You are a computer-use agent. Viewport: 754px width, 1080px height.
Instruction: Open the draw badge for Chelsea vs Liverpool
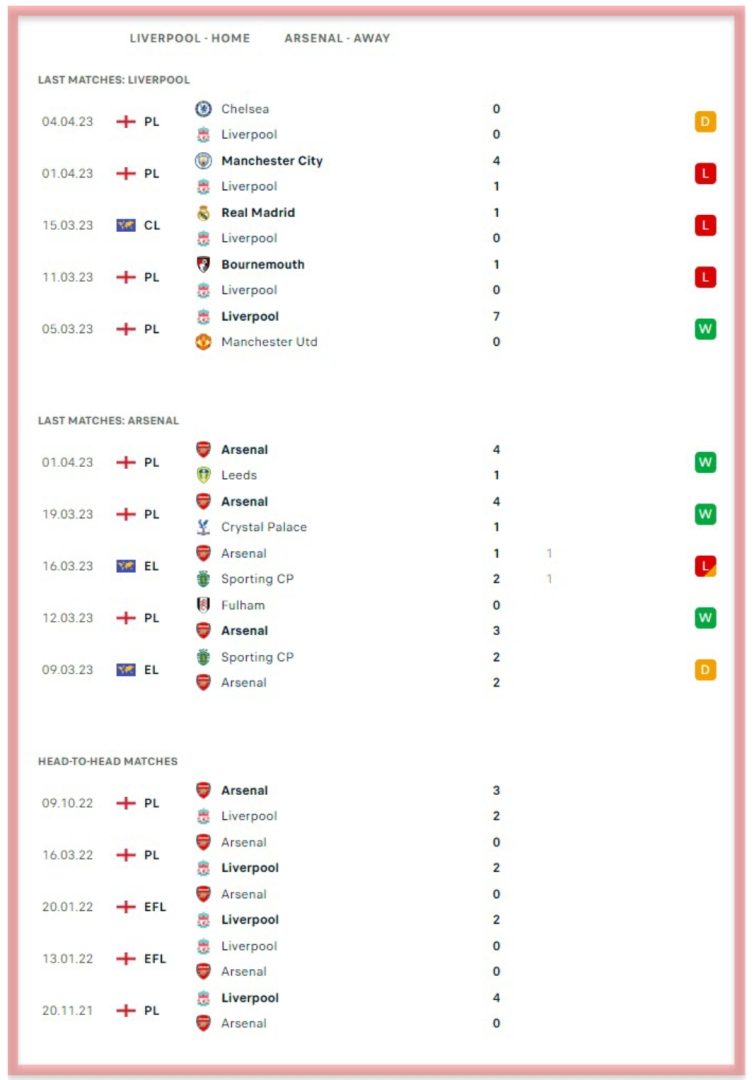pyautogui.click(x=705, y=122)
